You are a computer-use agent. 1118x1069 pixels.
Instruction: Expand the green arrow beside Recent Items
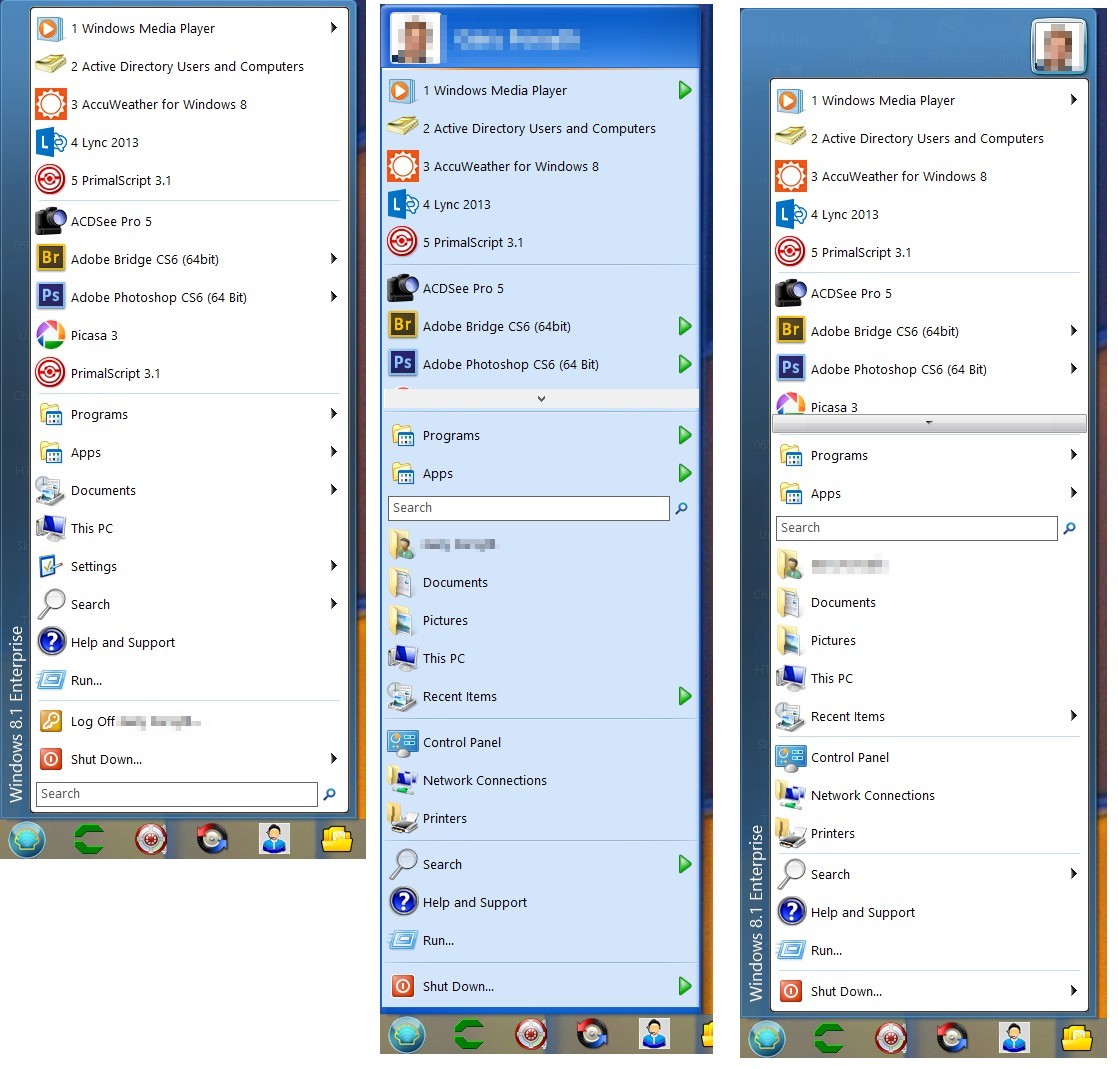(x=684, y=697)
